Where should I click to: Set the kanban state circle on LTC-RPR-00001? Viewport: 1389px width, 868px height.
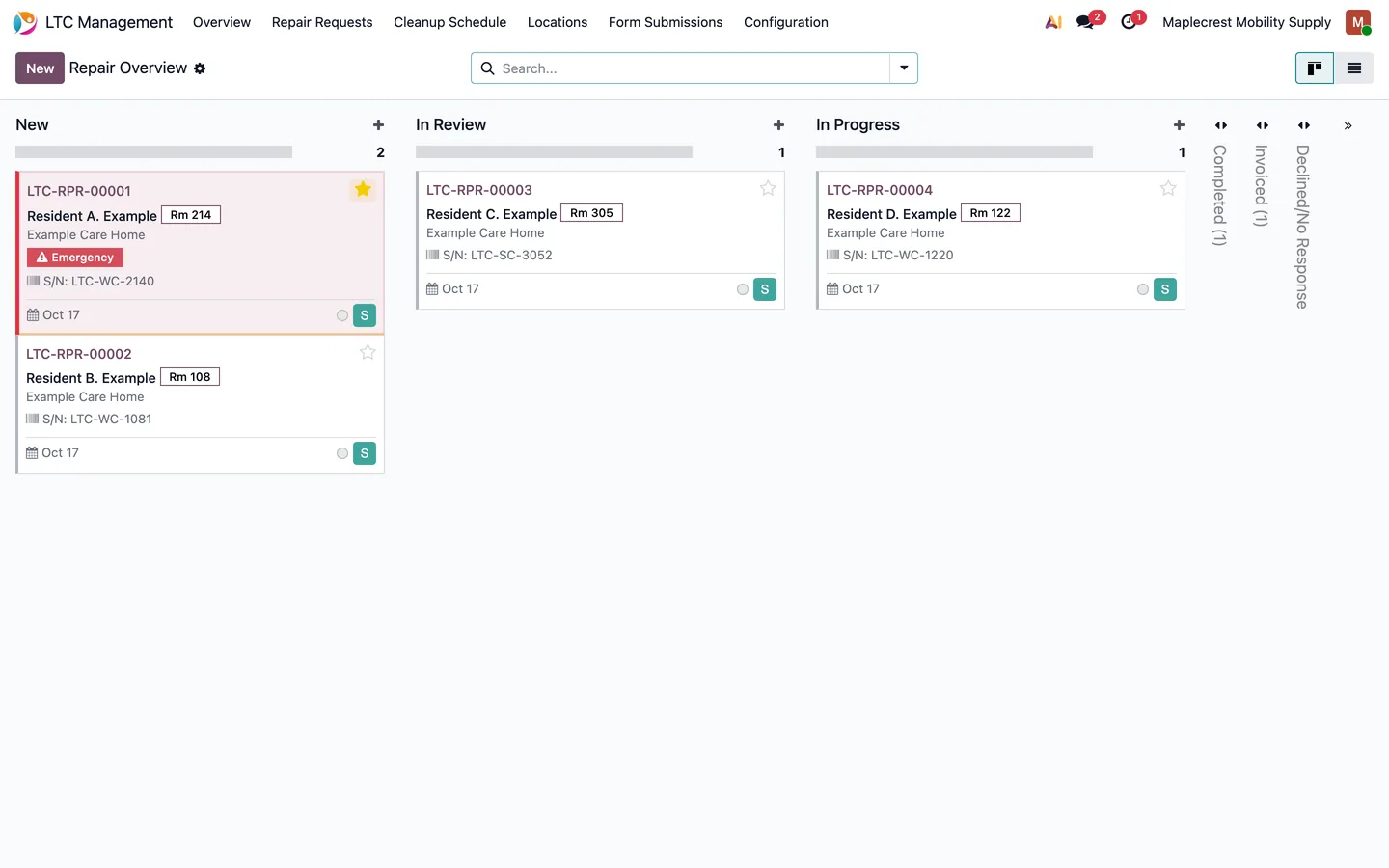coord(342,315)
